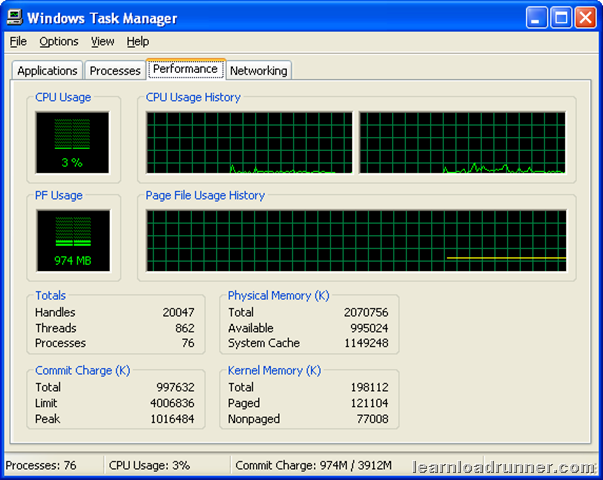This screenshot has height=480, width=603.
Task: Click the Task Manager title bar icon
Action: [15, 17]
